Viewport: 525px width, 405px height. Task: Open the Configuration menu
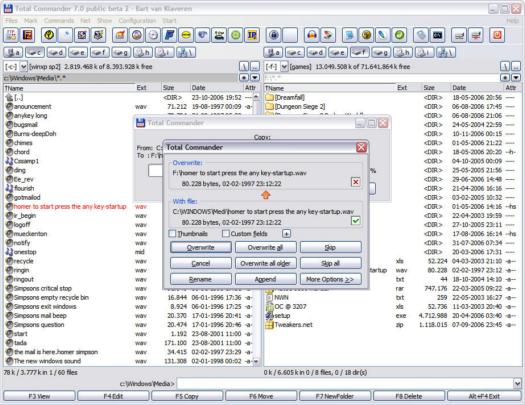click(x=137, y=21)
